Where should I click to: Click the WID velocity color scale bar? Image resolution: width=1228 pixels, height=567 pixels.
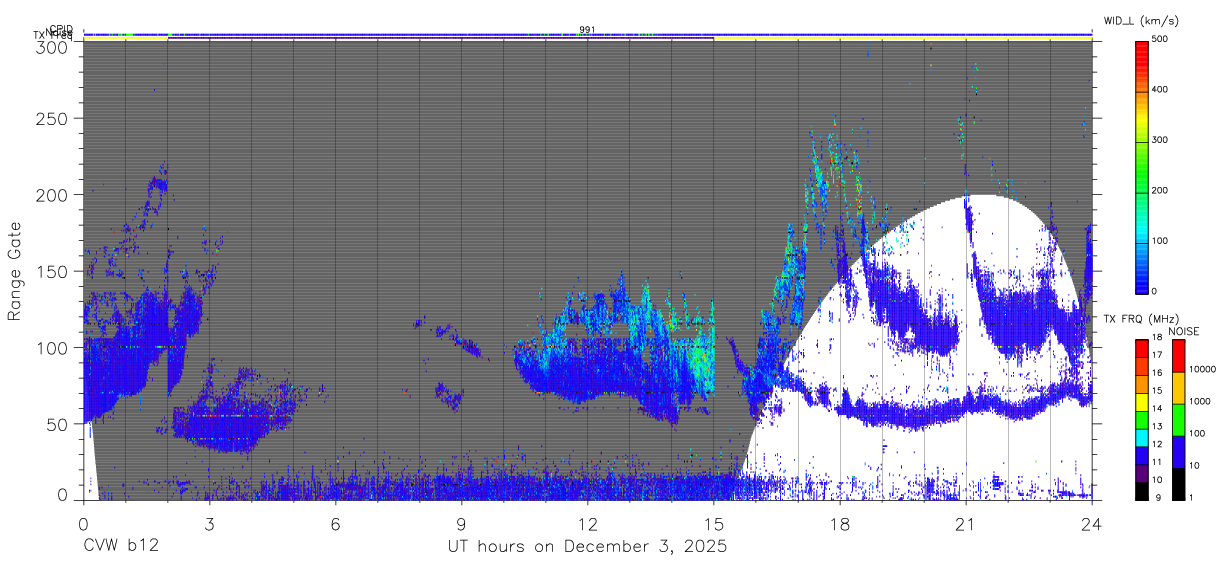1142,166
